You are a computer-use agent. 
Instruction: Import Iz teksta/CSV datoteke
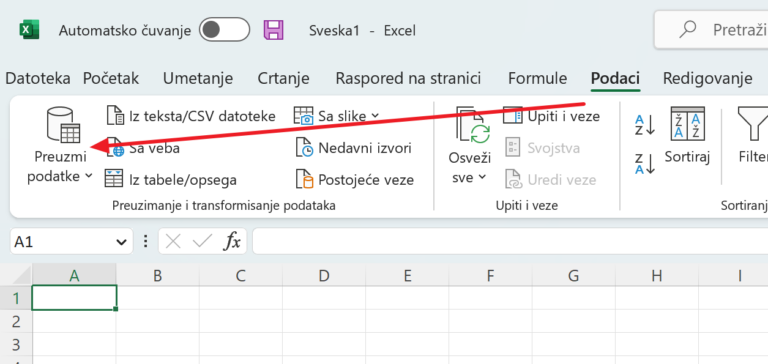191,116
